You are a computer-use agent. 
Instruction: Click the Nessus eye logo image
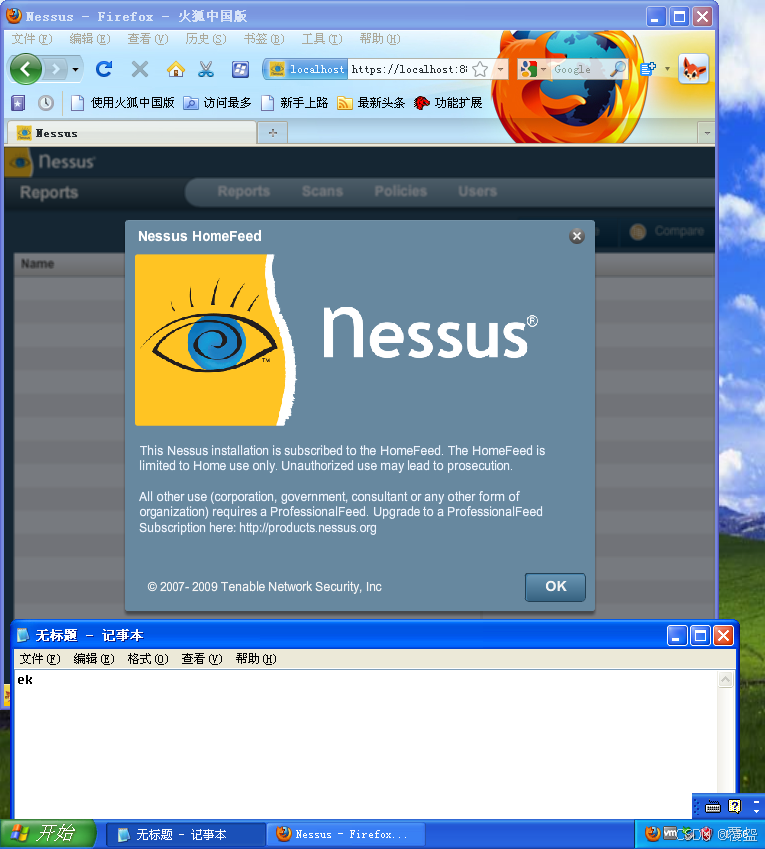(x=215, y=340)
